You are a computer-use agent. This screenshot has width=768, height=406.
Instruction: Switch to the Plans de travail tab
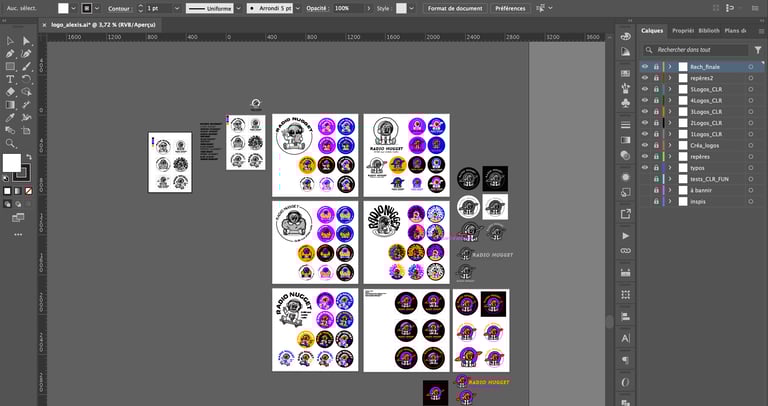click(x=735, y=30)
